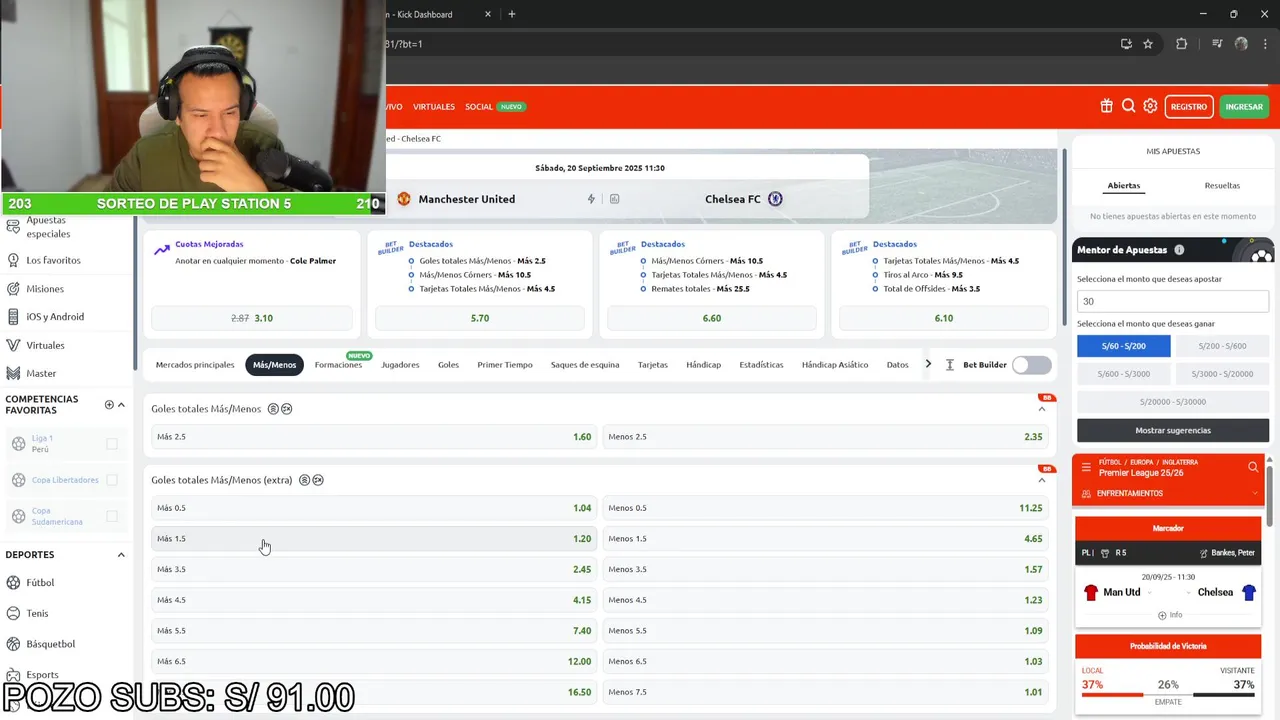1280x720 pixels.
Task: Click the Los favoritos medal icon
Action: (13, 260)
